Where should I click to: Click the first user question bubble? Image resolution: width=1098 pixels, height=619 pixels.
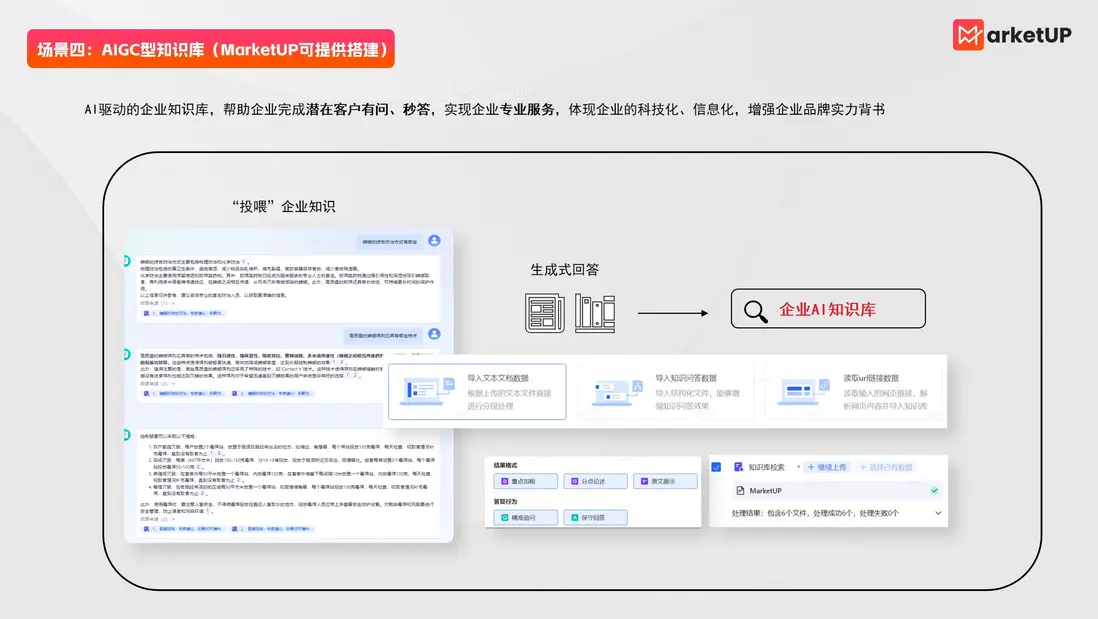pos(389,242)
